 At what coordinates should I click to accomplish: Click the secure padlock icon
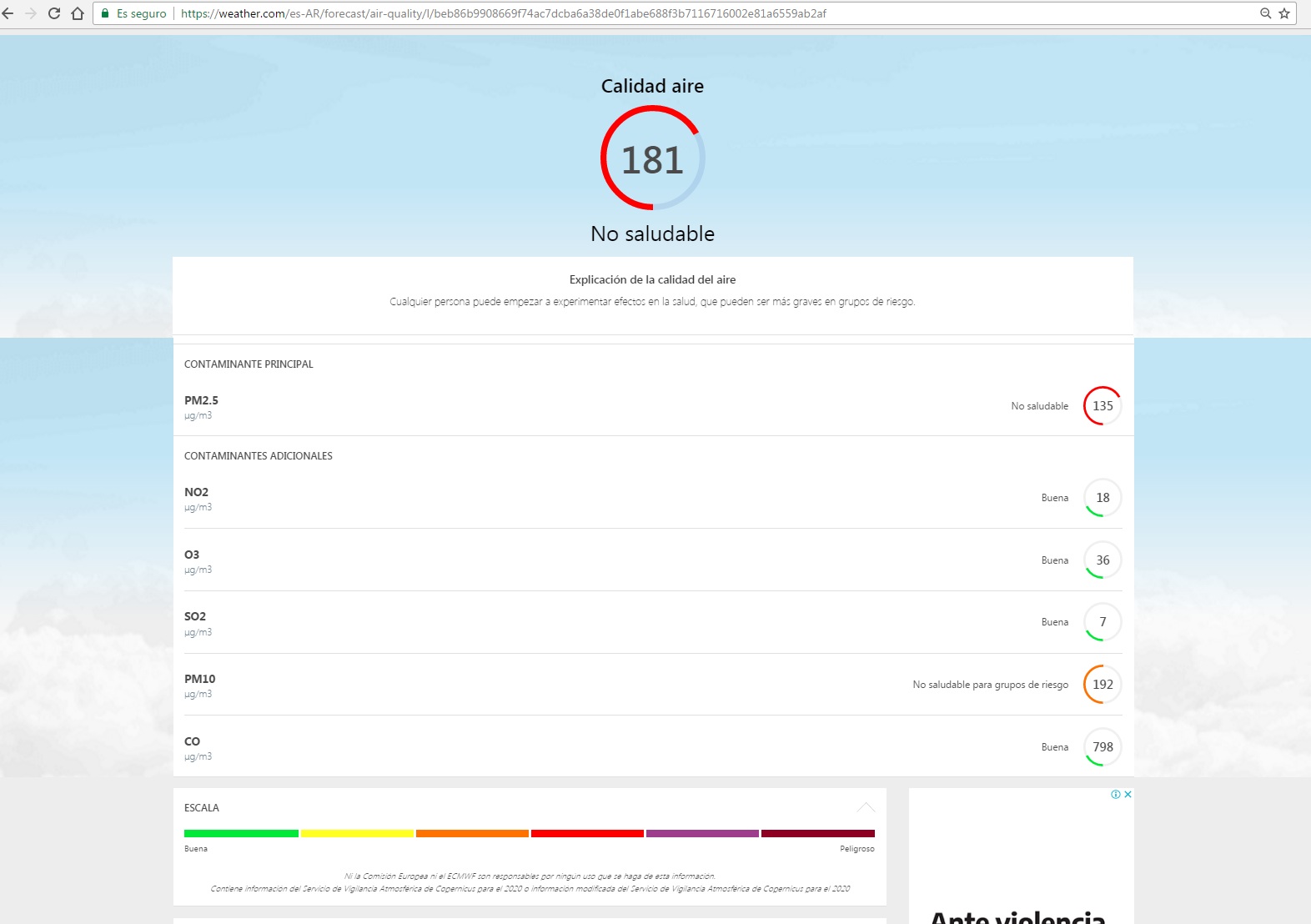[105, 13]
